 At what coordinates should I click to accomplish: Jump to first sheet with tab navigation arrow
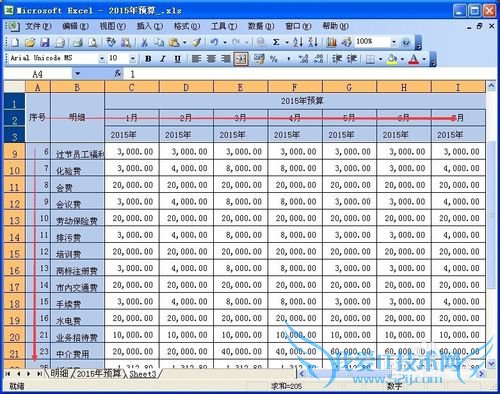(7, 374)
